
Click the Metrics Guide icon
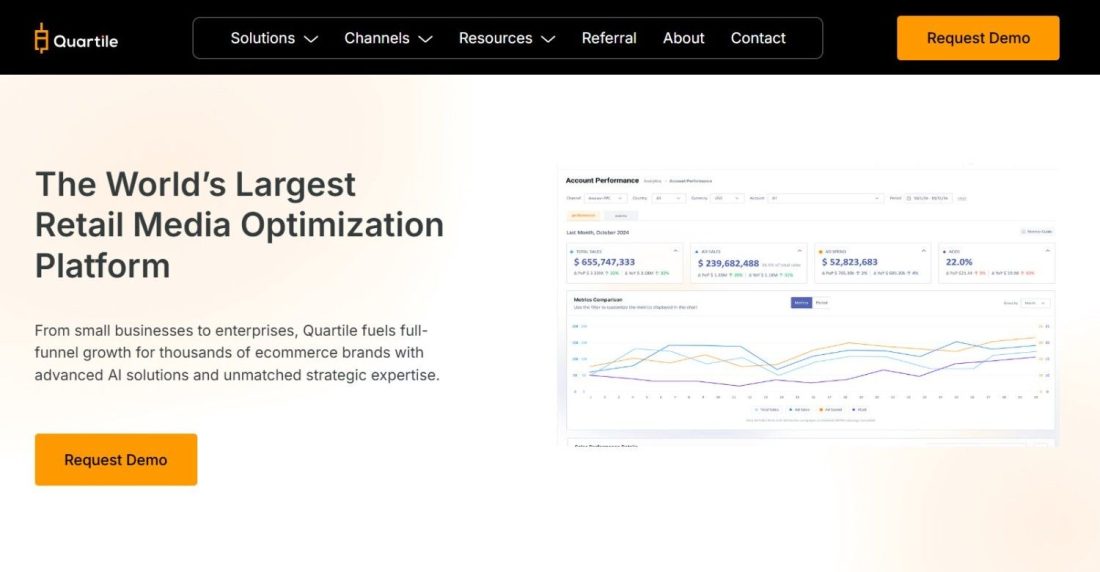1023,231
